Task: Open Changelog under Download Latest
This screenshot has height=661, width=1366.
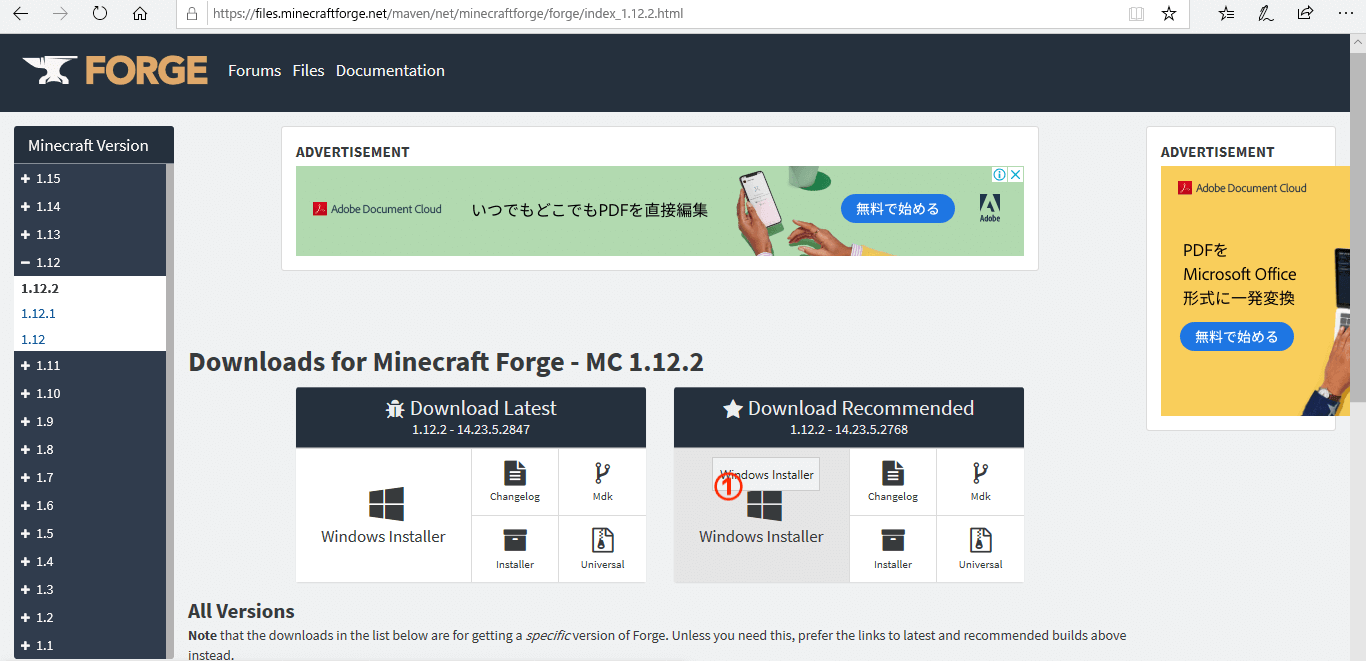Action: click(515, 482)
